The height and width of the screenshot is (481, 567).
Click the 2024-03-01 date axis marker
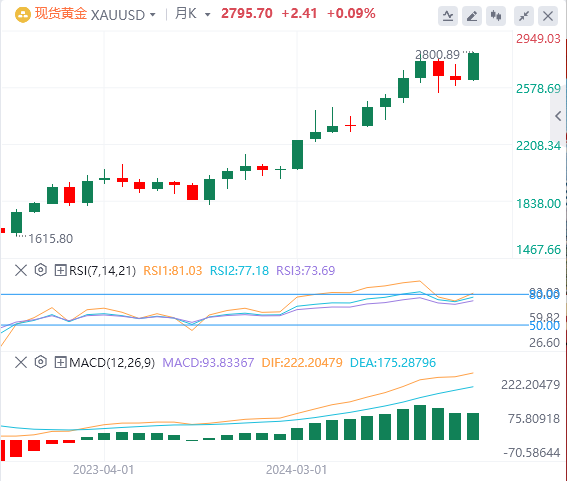297,470
